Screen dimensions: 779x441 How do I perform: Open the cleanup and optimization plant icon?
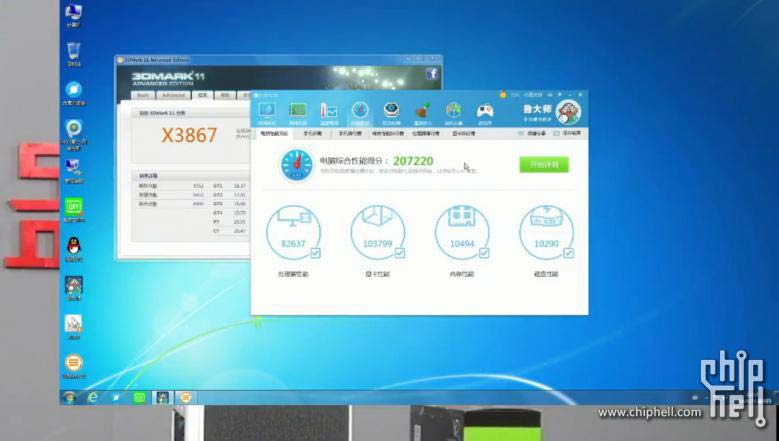[x=423, y=111]
